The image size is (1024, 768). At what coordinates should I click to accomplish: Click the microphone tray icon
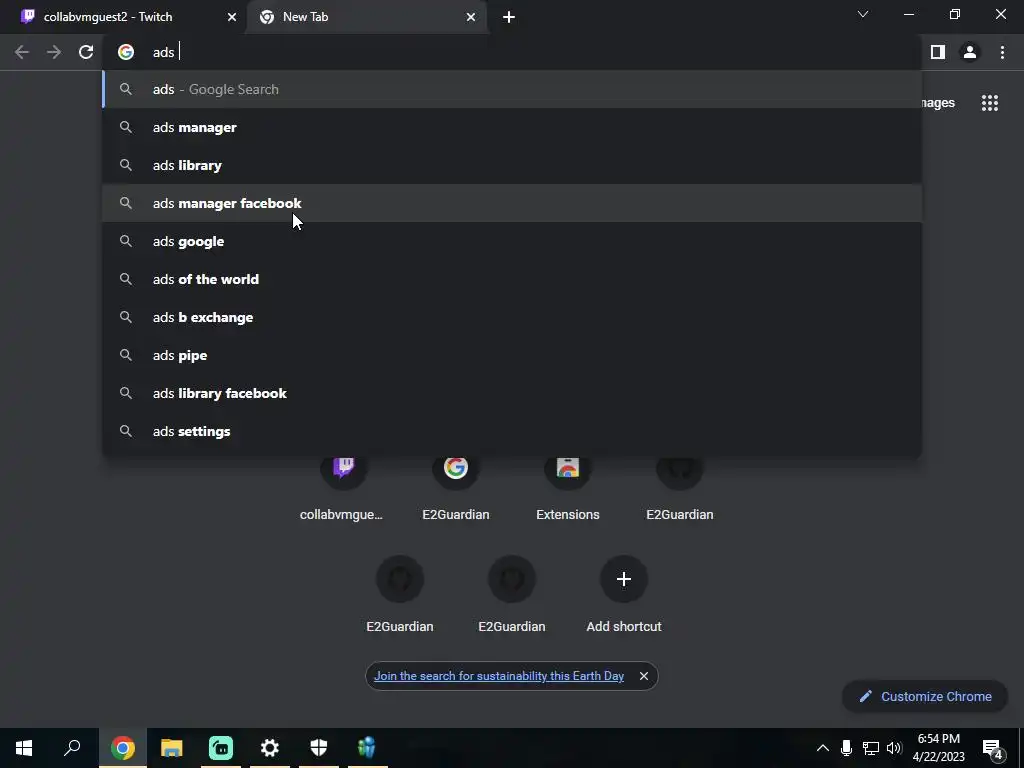[846, 748]
